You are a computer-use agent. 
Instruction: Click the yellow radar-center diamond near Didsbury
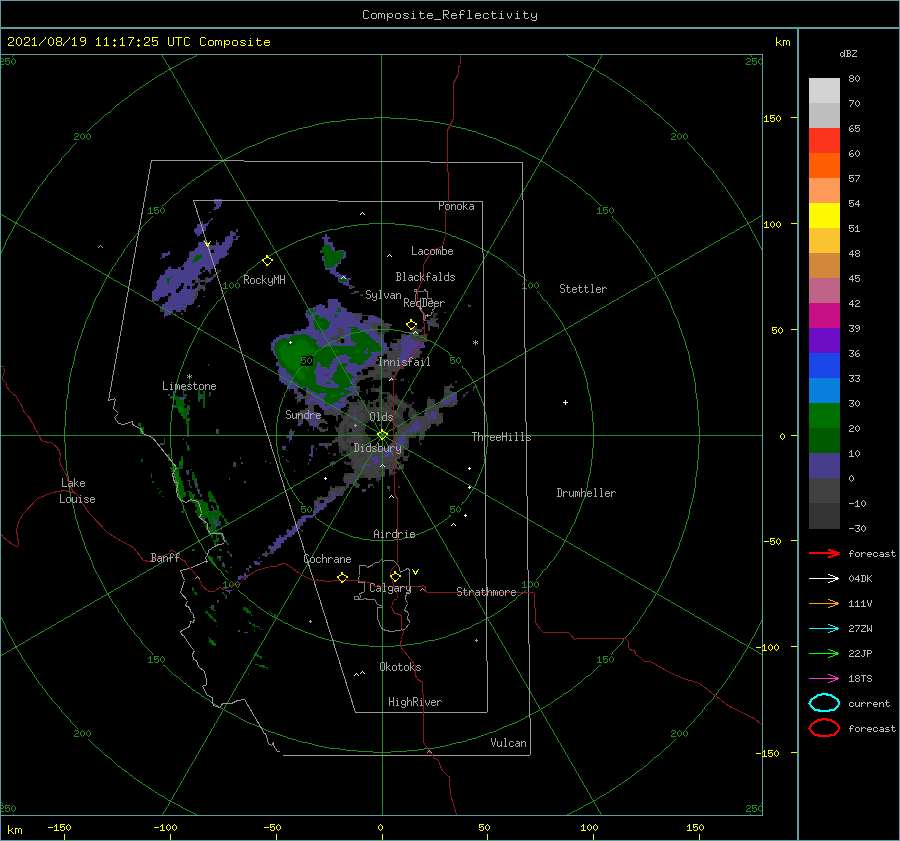click(x=382, y=435)
